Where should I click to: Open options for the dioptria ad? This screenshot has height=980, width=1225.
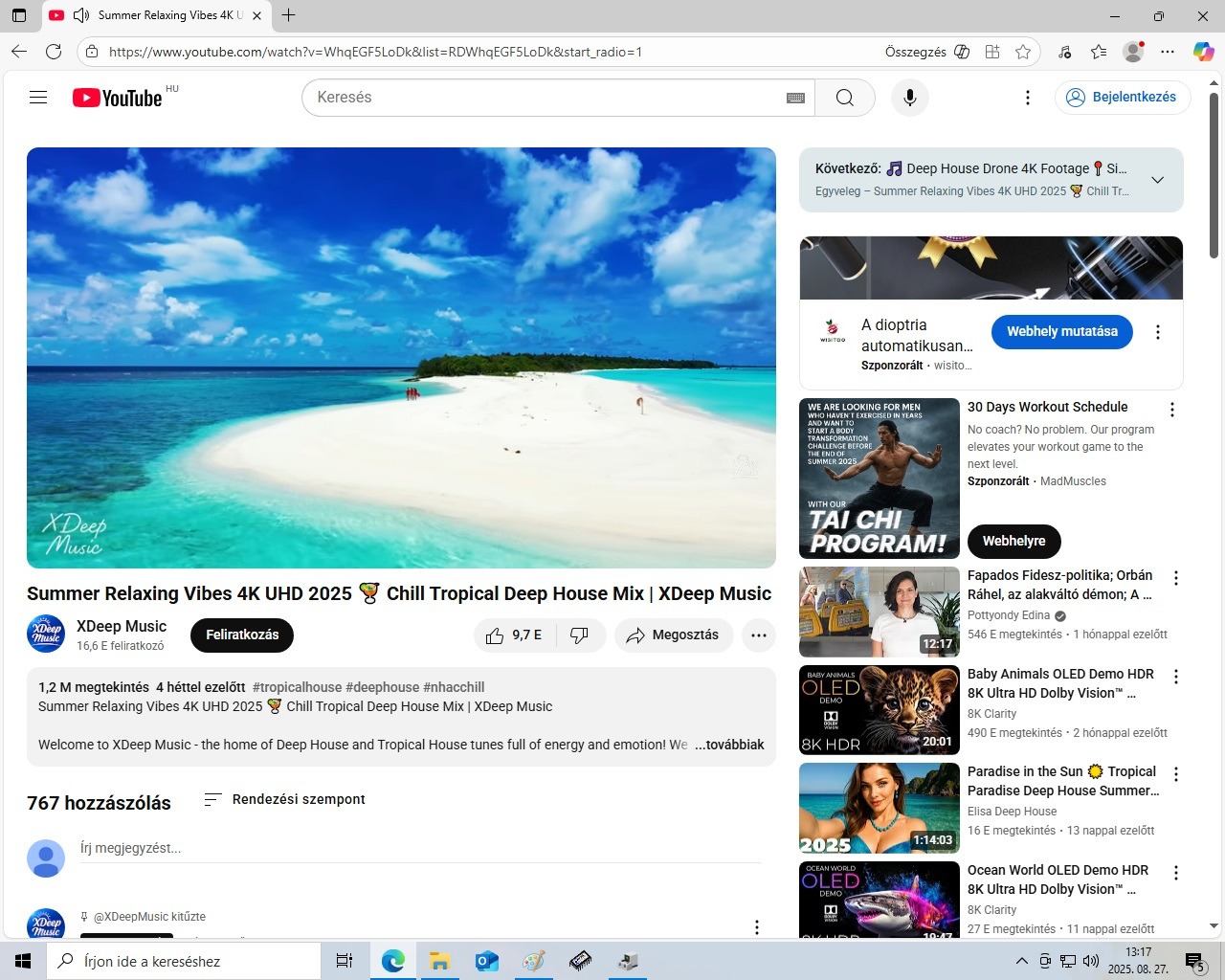point(1158,332)
